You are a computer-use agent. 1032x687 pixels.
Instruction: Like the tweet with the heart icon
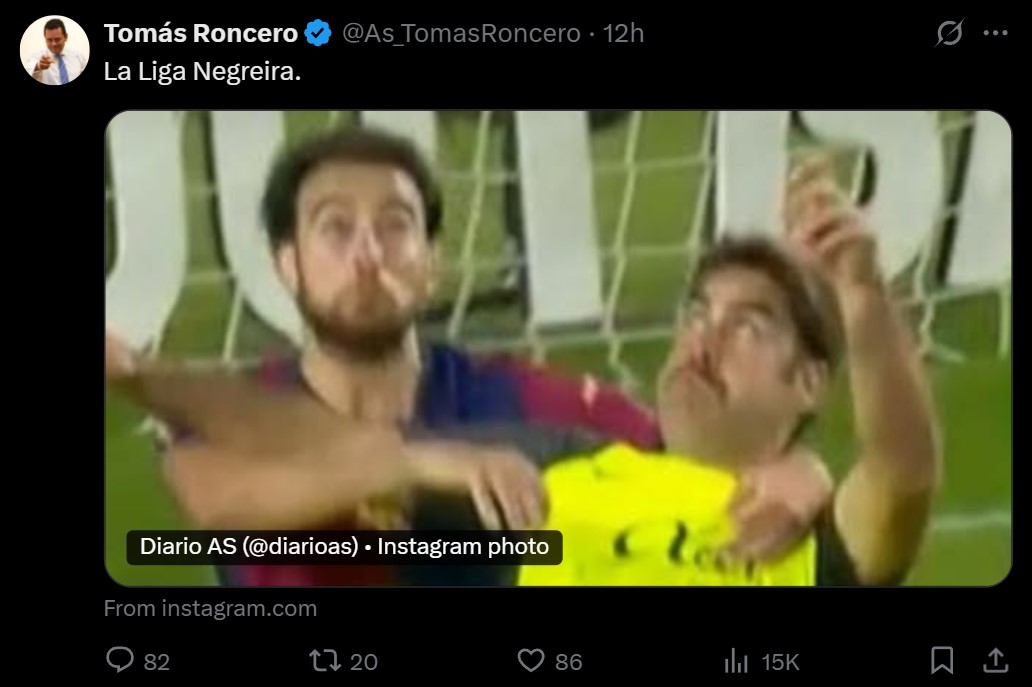click(x=530, y=660)
